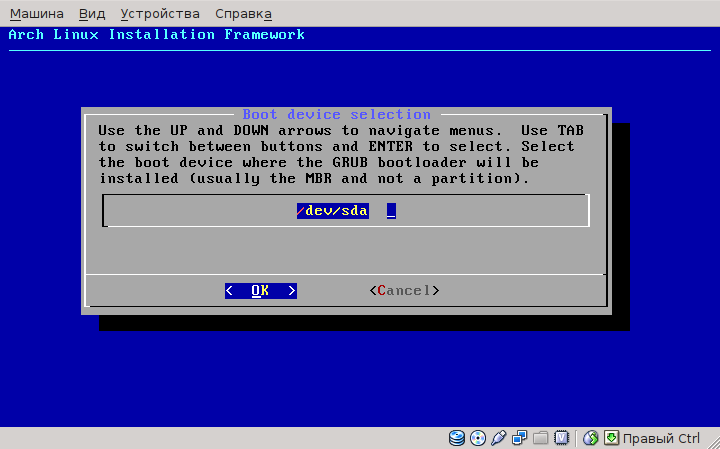Click the network adapters status icon
Screen dimensions: 720x449
pos(519,438)
